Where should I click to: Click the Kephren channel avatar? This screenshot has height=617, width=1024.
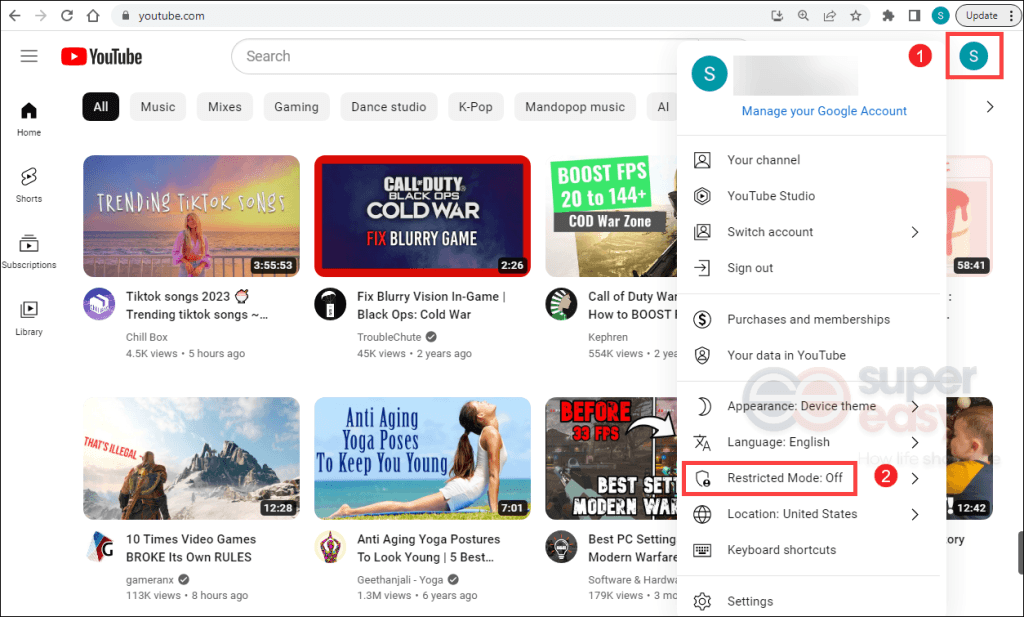[561, 304]
